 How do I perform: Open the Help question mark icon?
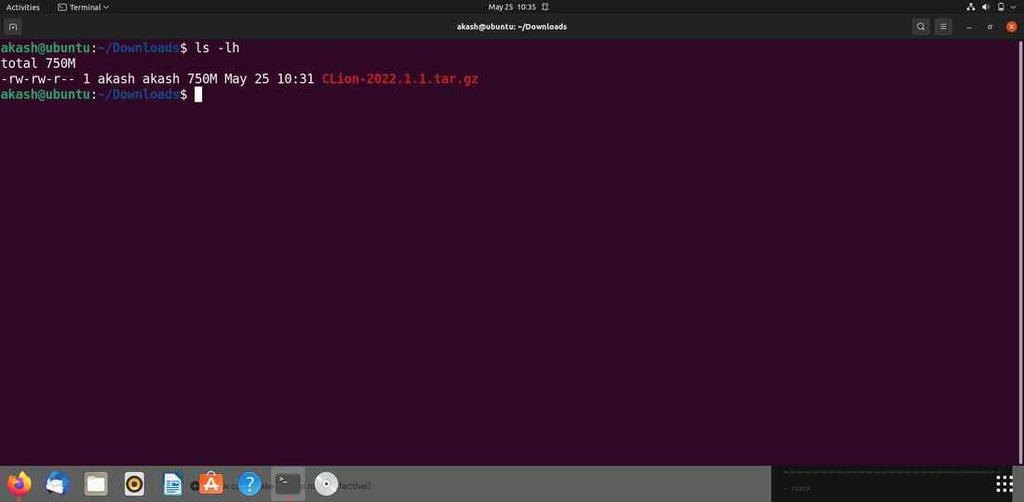tap(249, 484)
